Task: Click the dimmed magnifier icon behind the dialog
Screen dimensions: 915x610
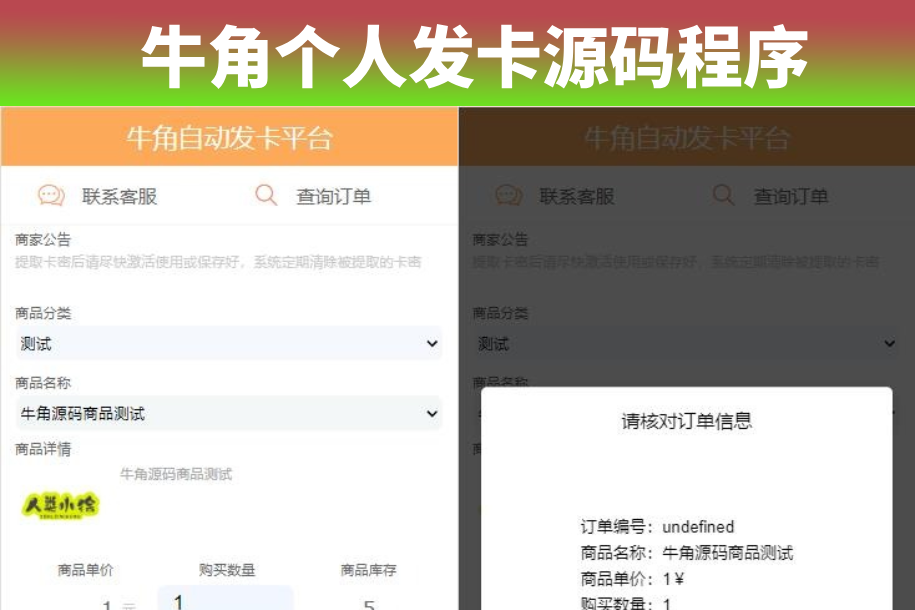Action: pyautogui.click(x=724, y=195)
